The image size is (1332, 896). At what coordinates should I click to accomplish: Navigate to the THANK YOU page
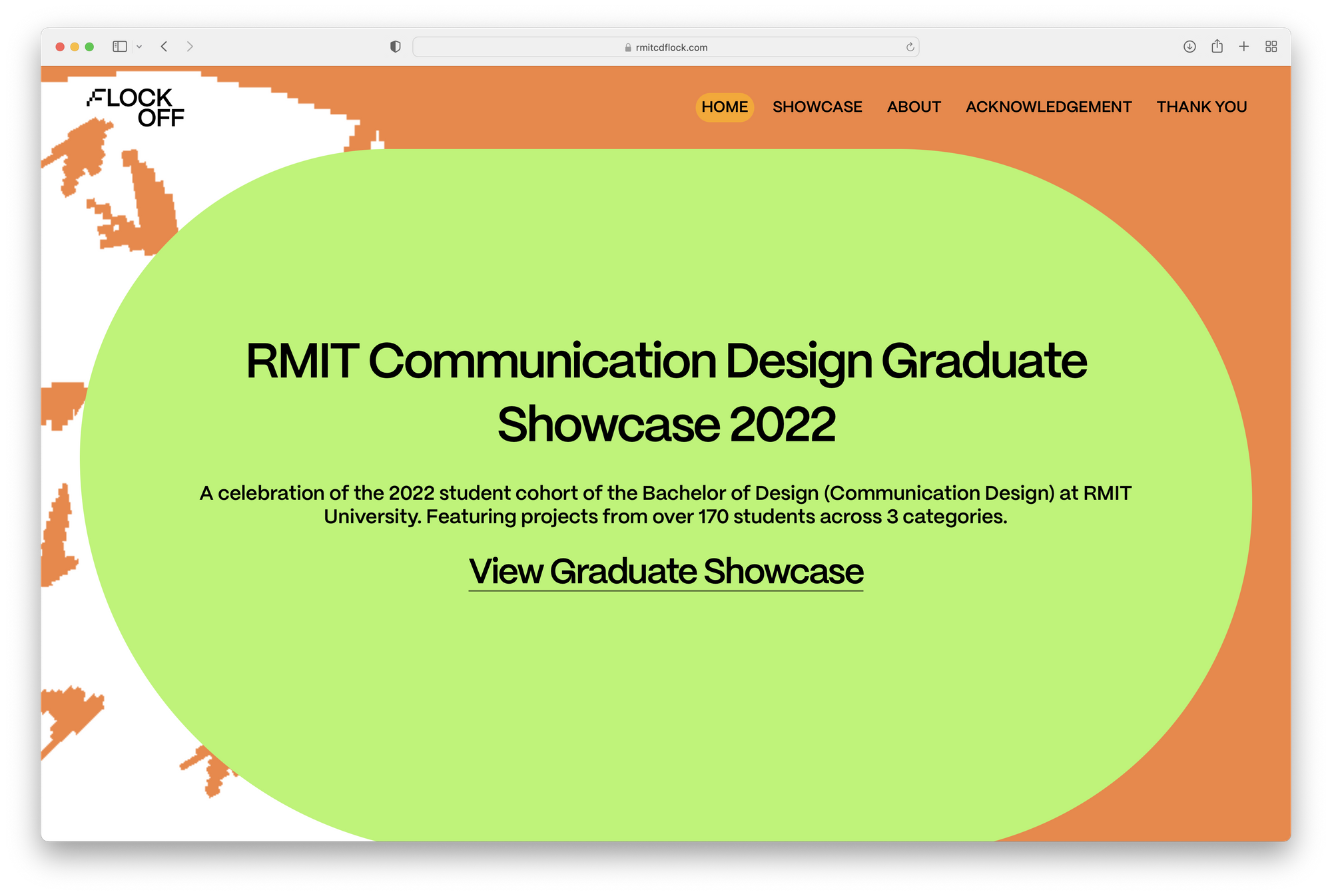pos(1201,107)
